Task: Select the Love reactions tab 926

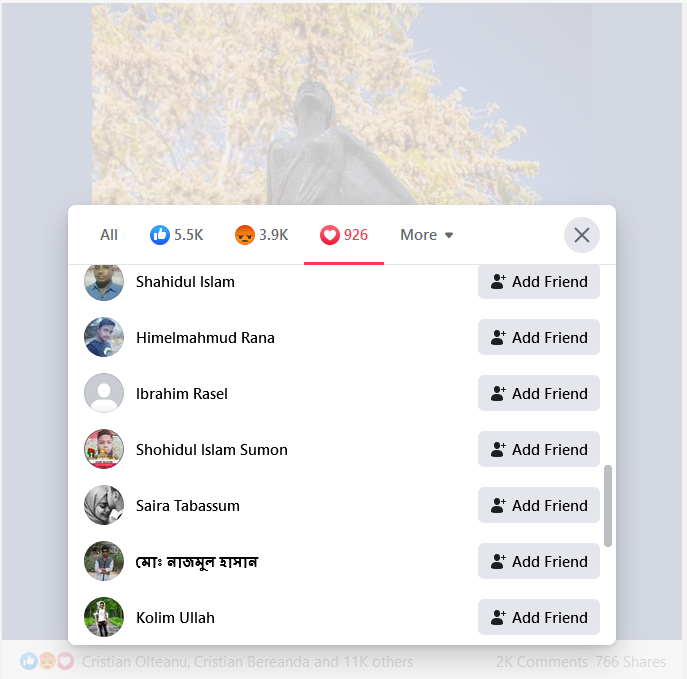Action: click(x=344, y=235)
